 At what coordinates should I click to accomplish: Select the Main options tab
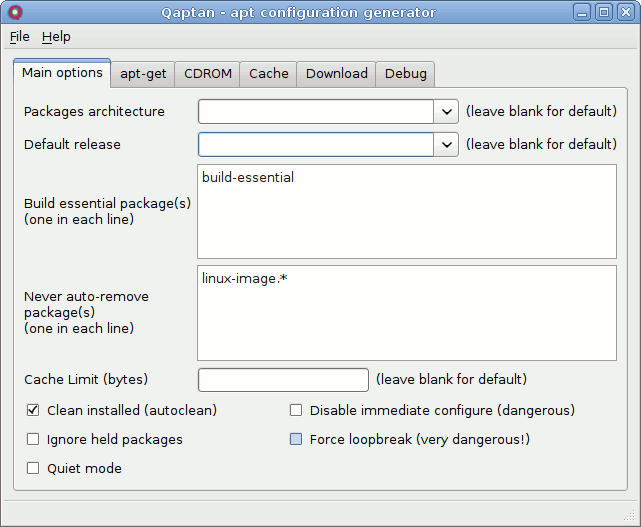pos(62,73)
